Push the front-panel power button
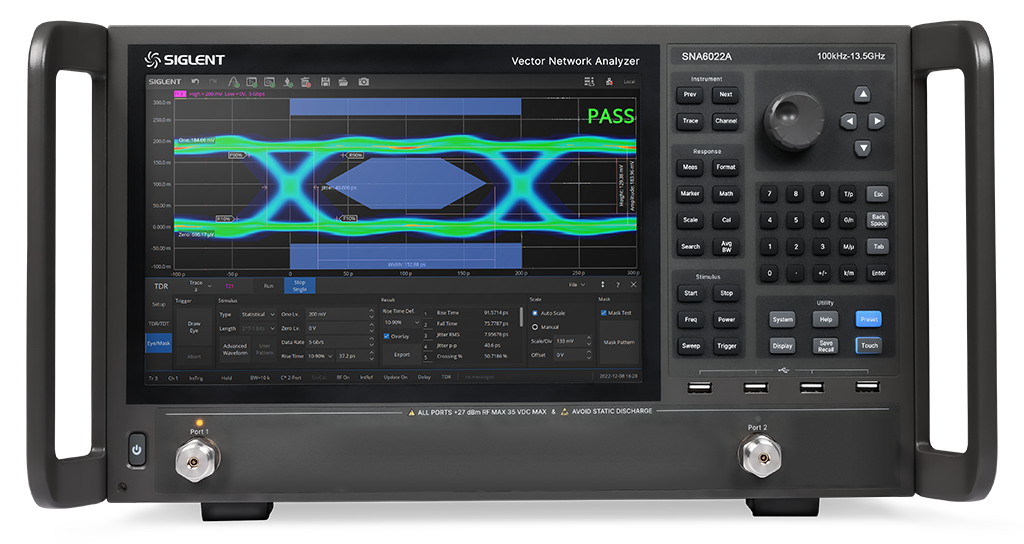 click(136, 449)
